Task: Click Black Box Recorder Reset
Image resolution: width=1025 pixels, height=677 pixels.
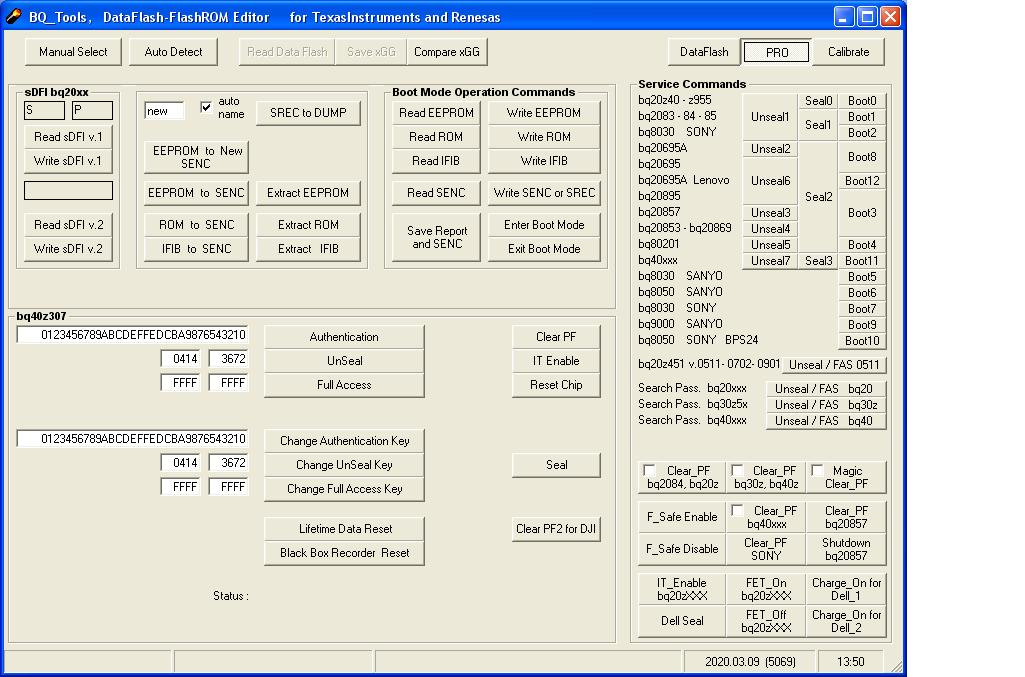Action: [344, 553]
